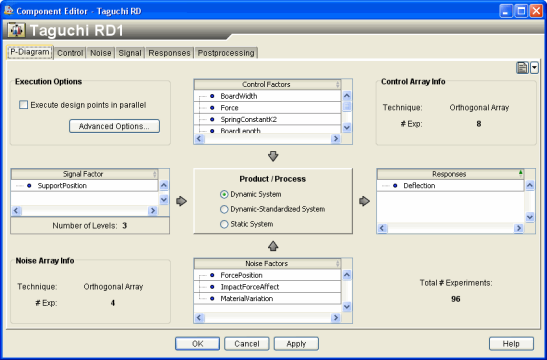
Task: Switch to the Noise tab
Action: (100, 53)
